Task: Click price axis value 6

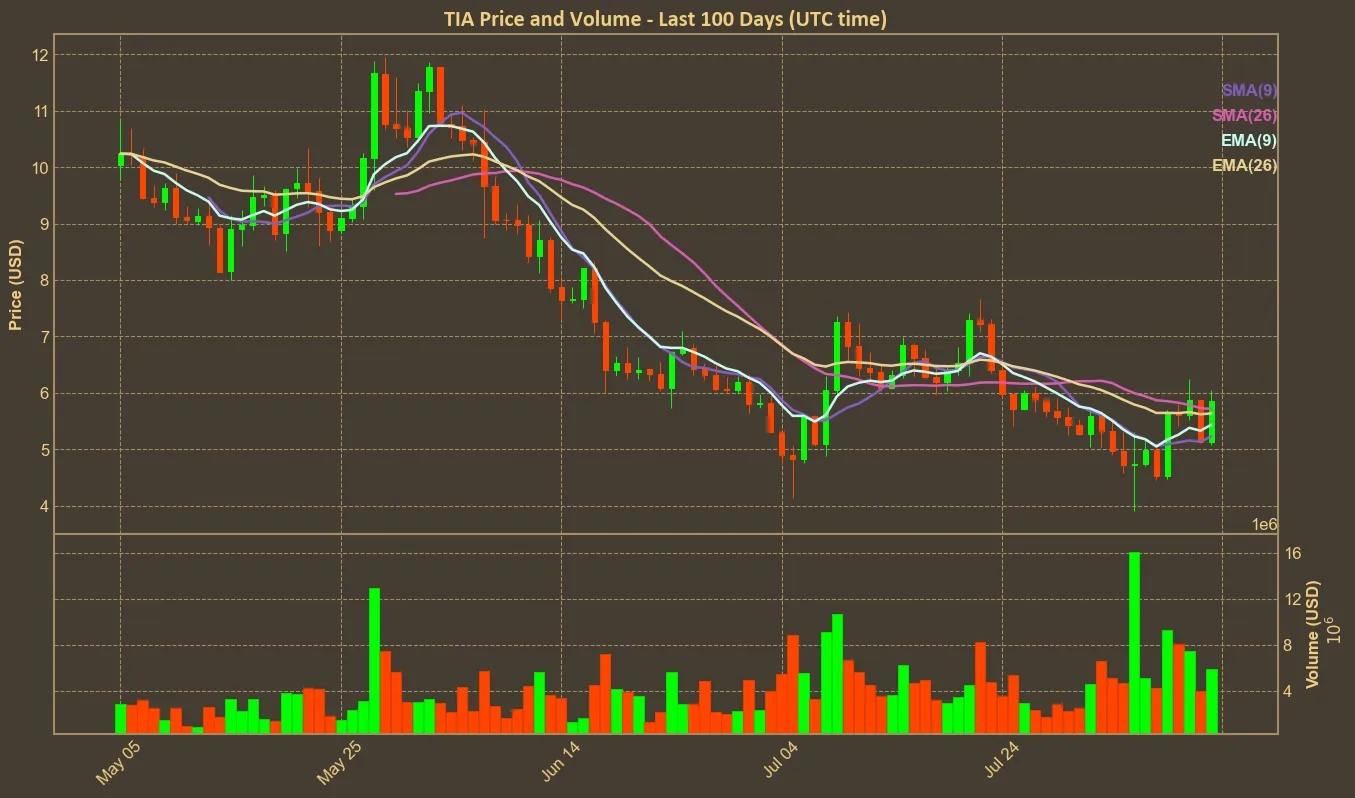Action: coord(43,394)
